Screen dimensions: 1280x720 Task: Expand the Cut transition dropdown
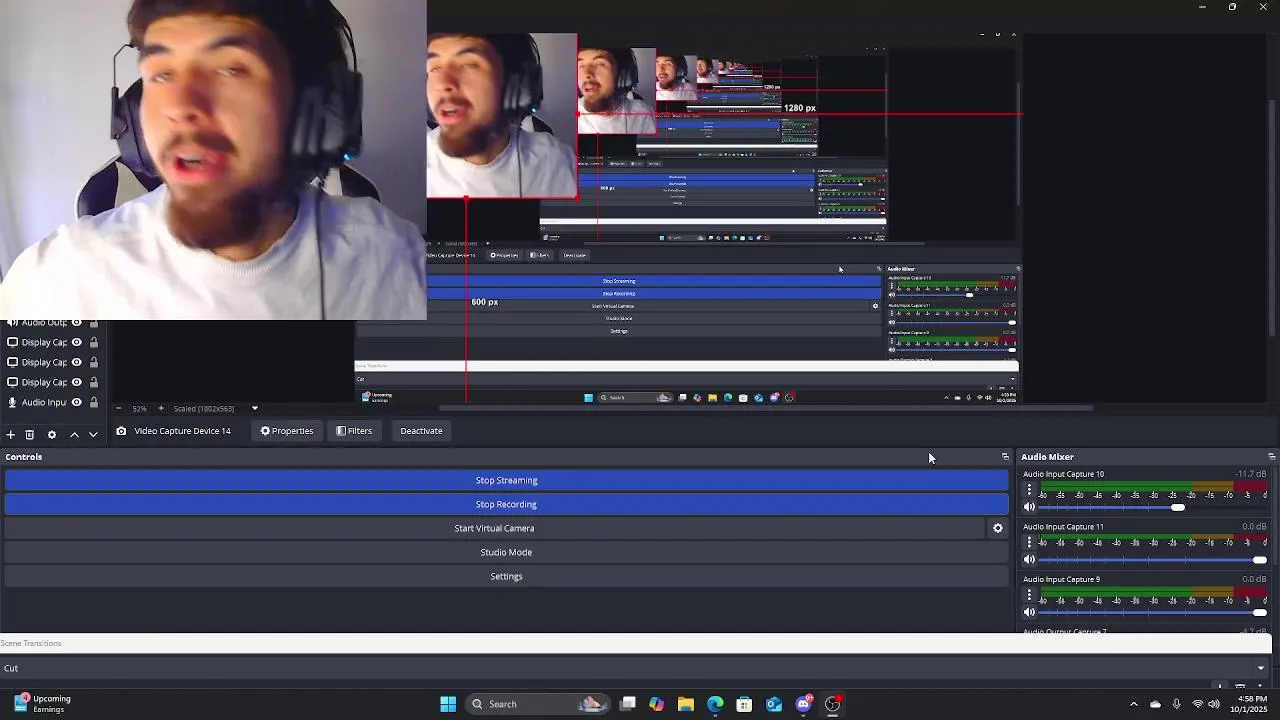(x=1260, y=668)
